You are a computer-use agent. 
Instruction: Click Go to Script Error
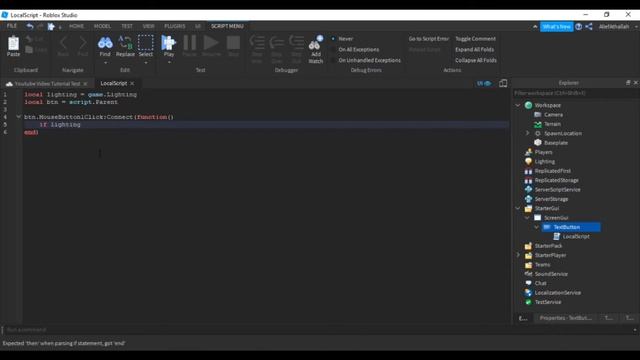tap(429, 39)
